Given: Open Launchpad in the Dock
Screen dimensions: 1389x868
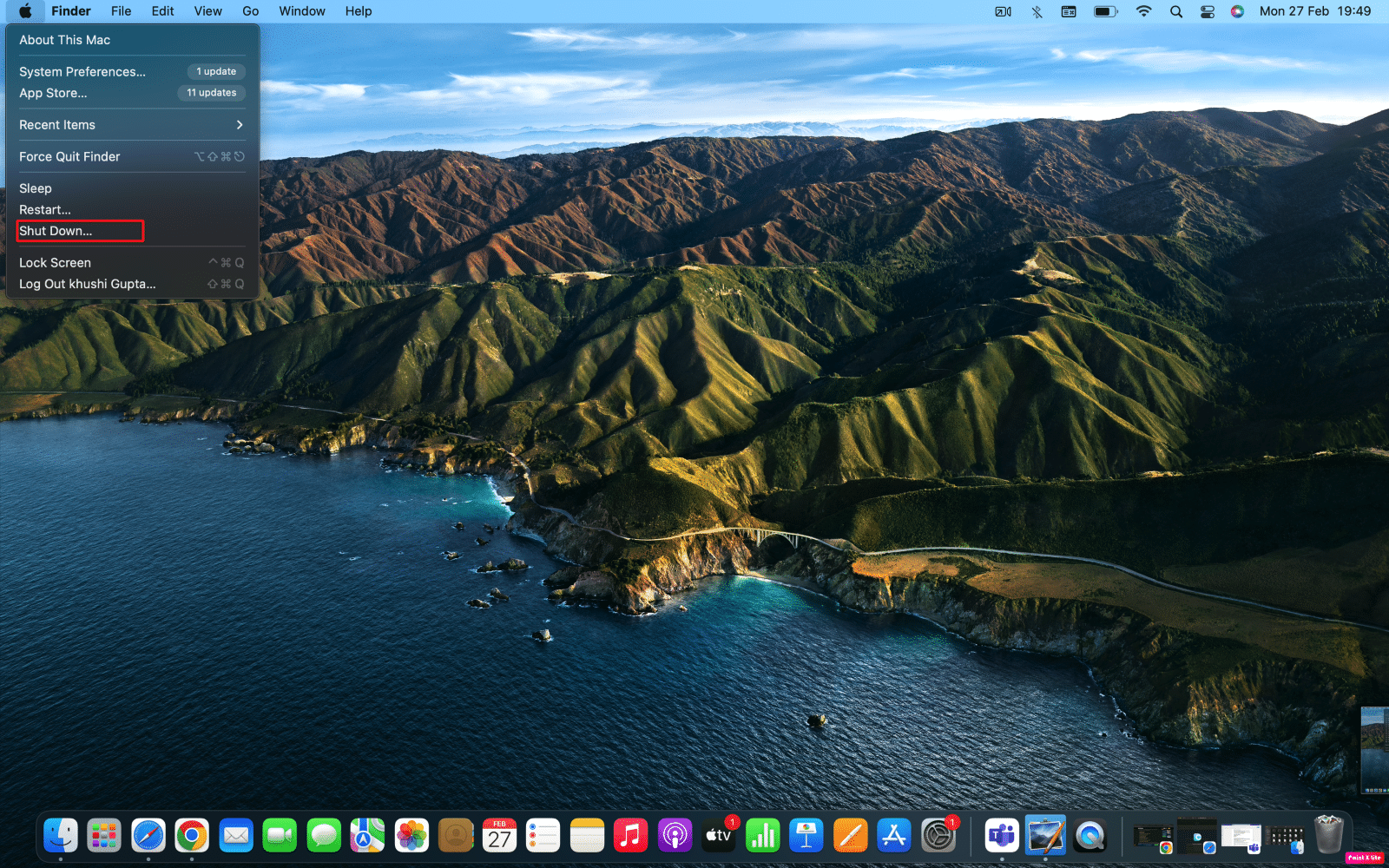Looking at the screenshot, I should [x=104, y=836].
